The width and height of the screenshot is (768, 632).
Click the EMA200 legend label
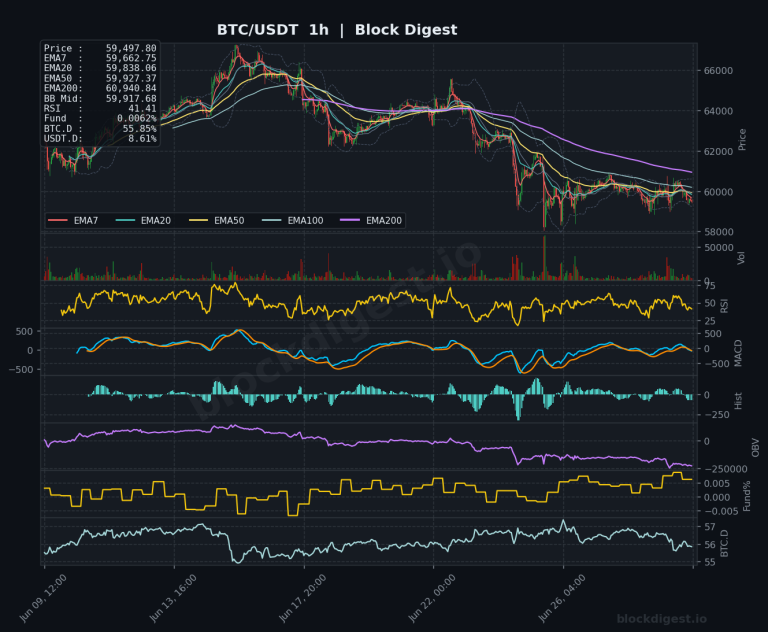coord(384,220)
